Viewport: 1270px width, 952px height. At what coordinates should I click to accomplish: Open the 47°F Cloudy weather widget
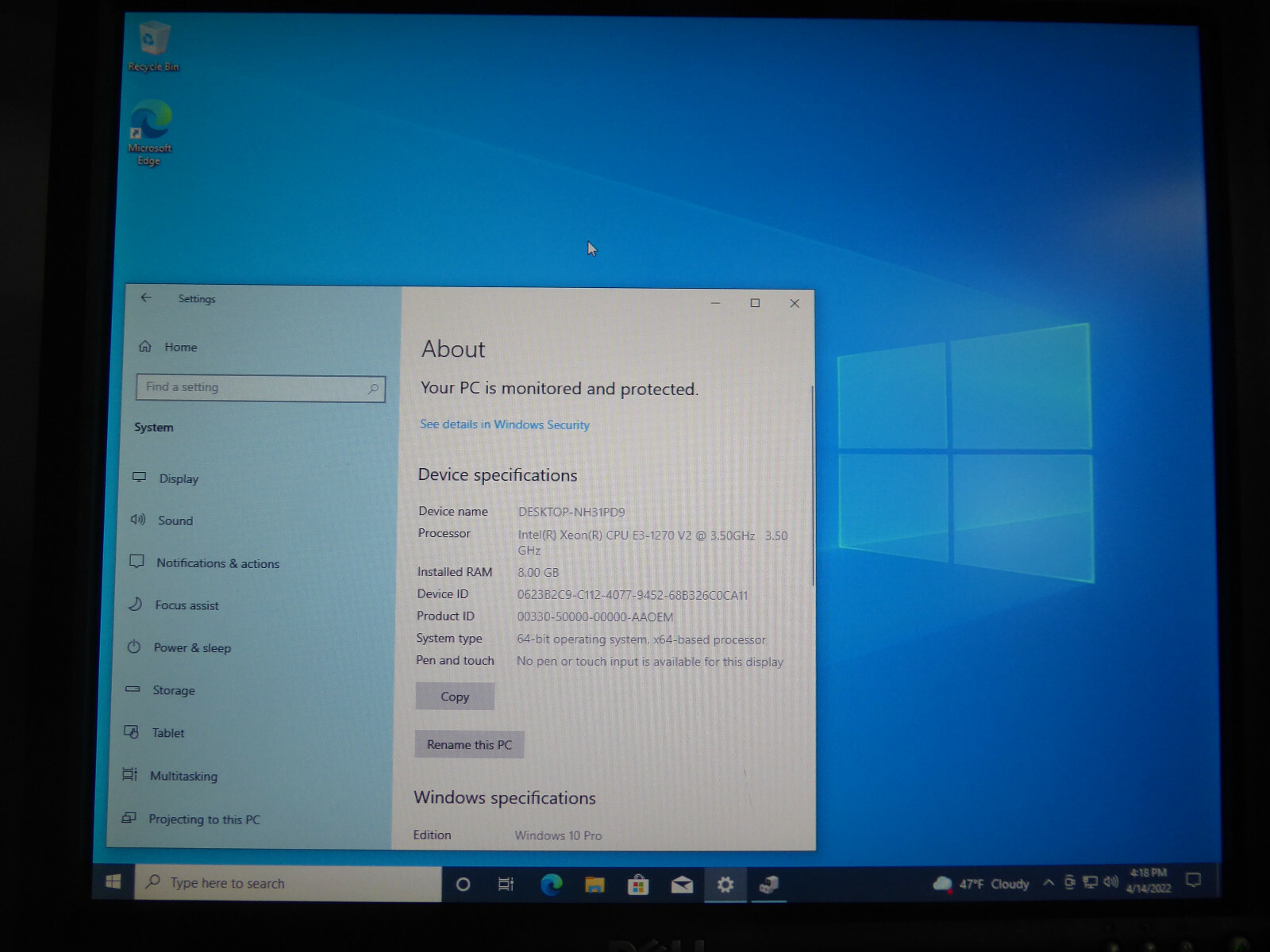[x=981, y=884]
